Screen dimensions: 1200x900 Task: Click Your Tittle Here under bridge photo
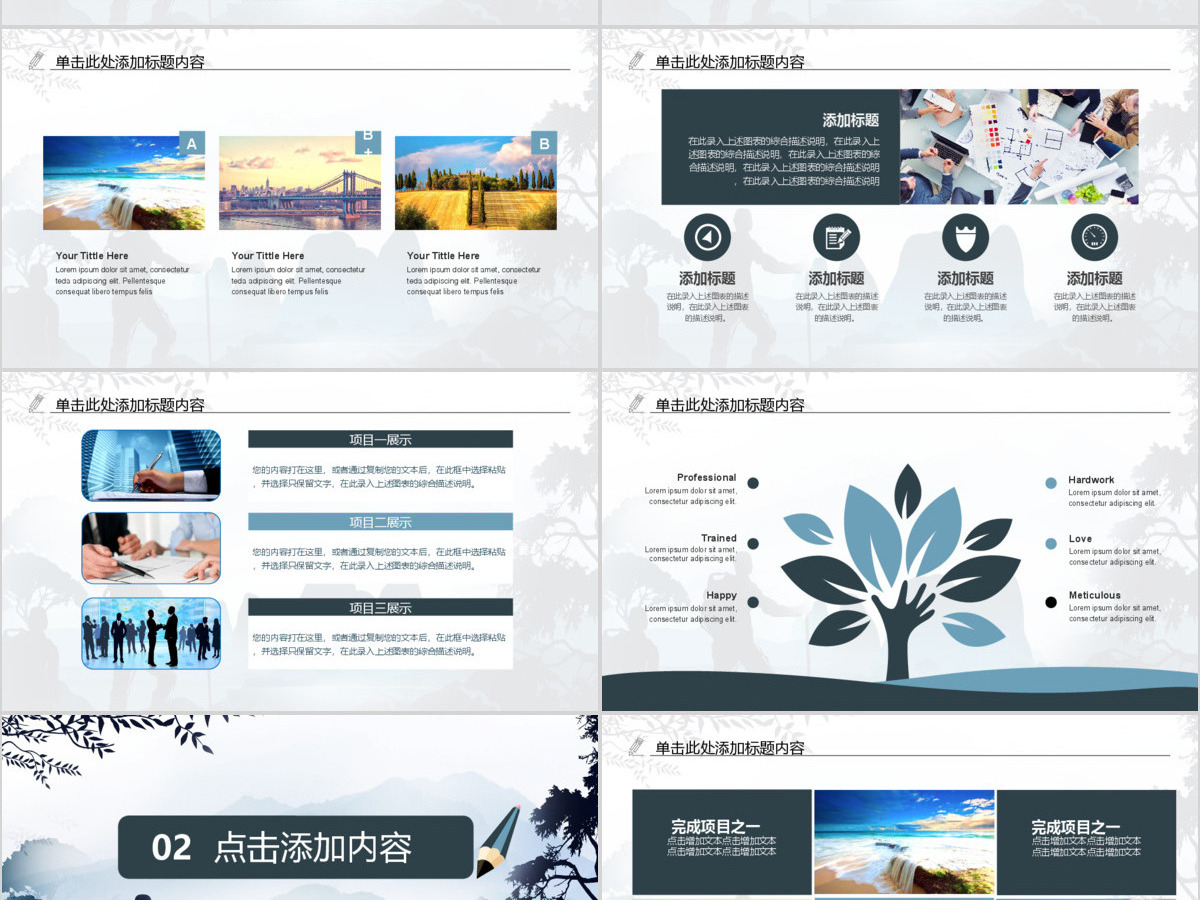(268, 256)
